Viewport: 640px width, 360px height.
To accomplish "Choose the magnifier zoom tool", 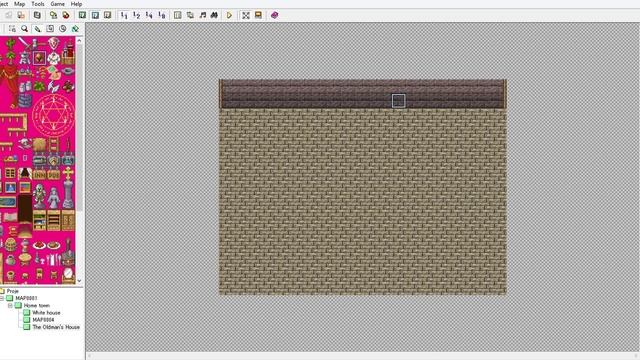I will coord(24,29).
